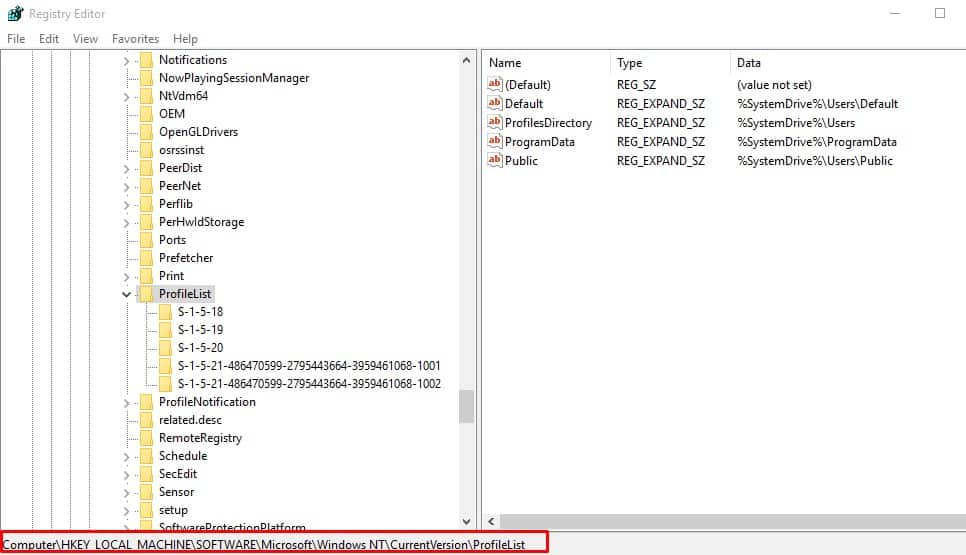Click the registry path address bar

click(x=274, y=545)
